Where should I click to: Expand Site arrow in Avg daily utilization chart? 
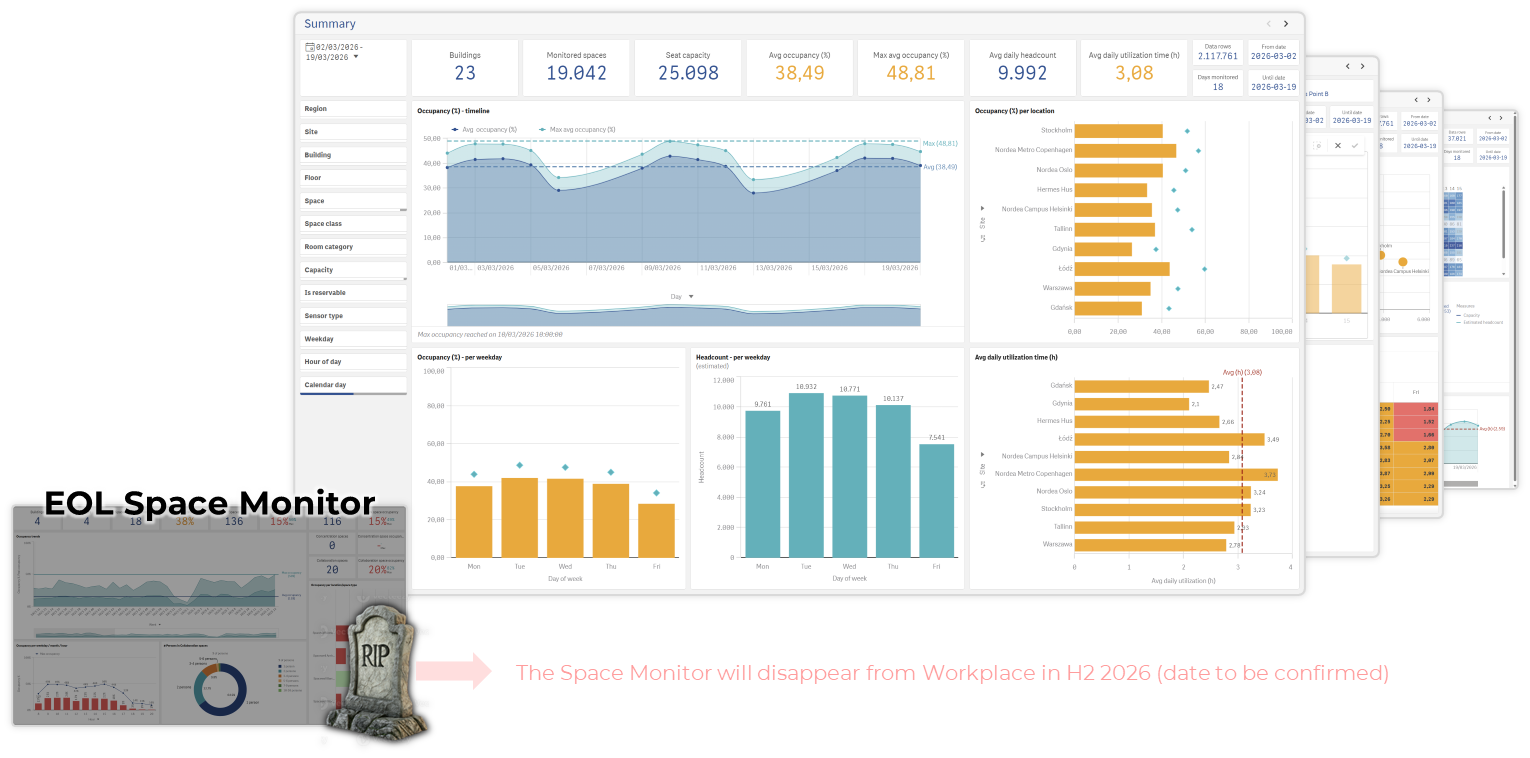tap(982, 453)
